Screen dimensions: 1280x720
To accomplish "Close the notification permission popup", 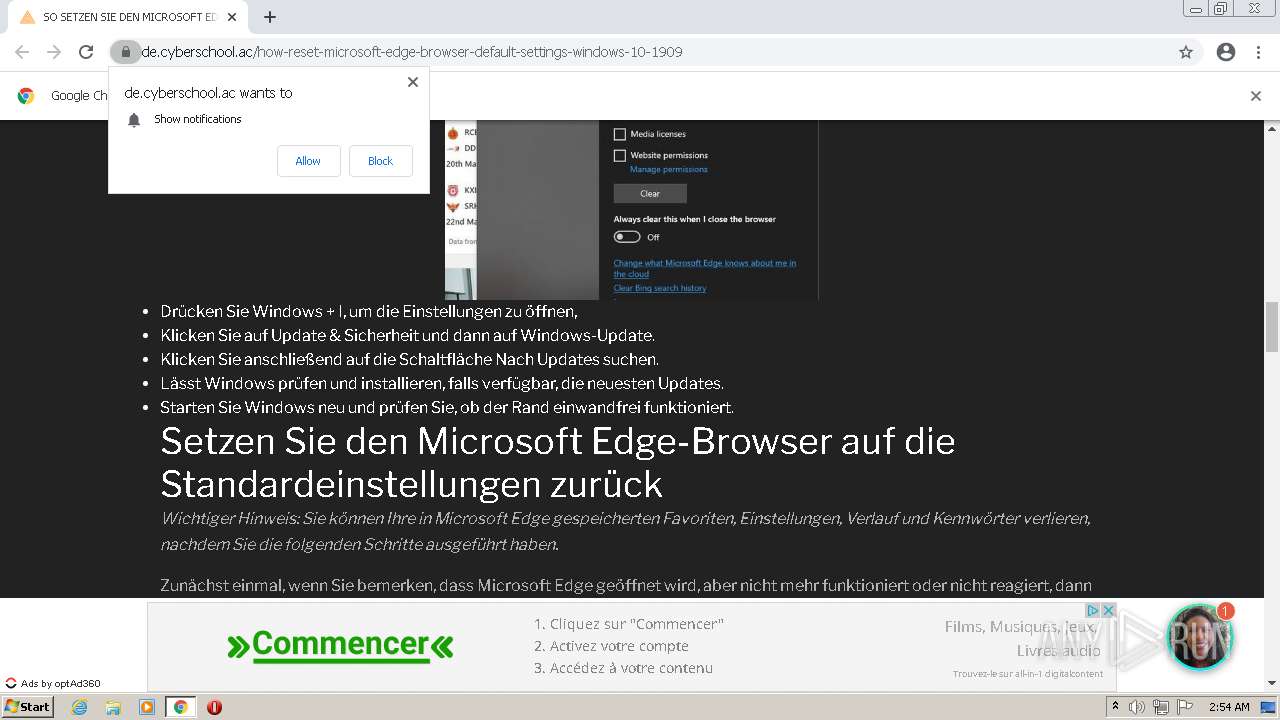I will coord(413,82).
